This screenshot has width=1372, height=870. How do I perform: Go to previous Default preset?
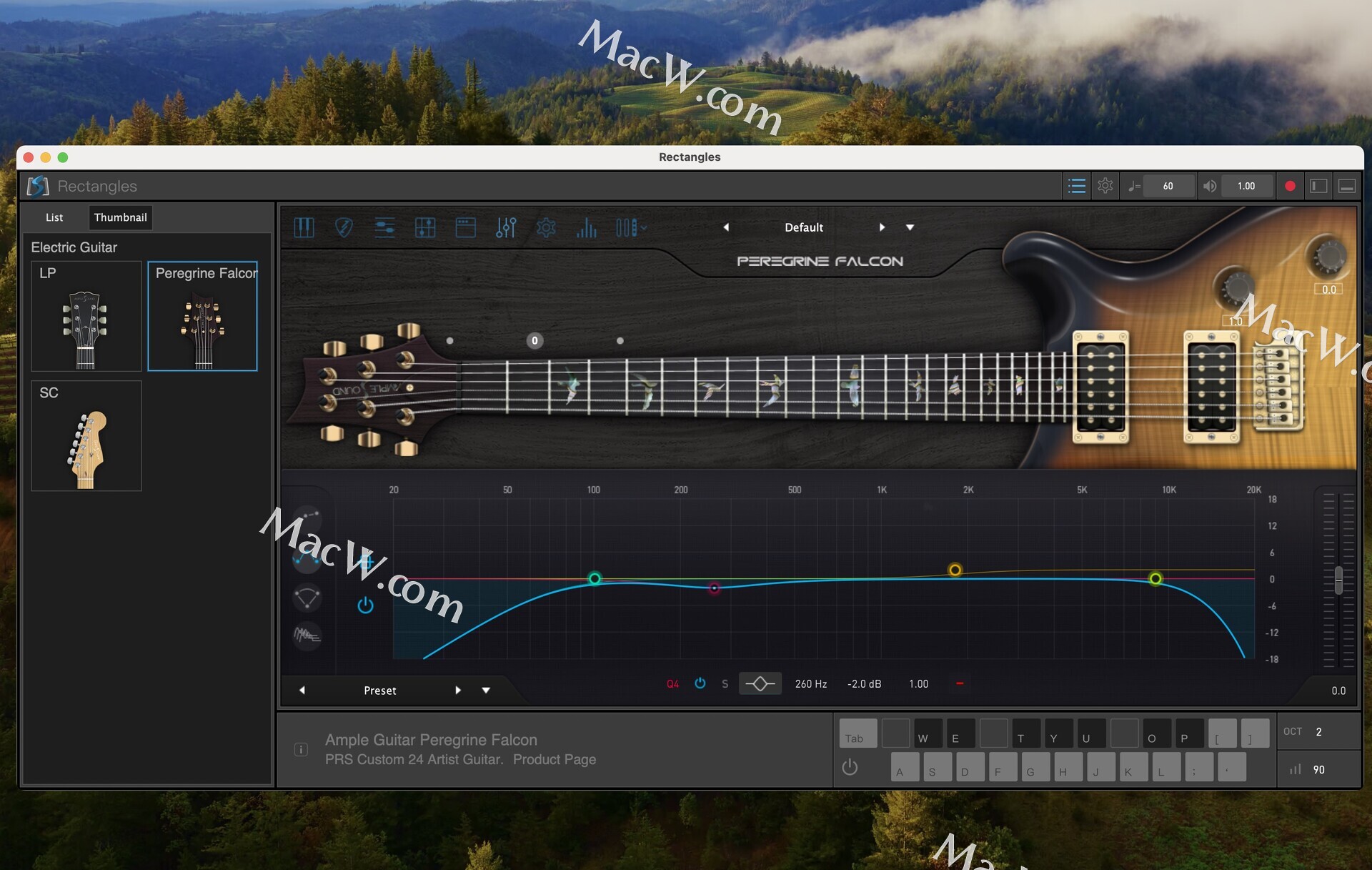(726, 227)
